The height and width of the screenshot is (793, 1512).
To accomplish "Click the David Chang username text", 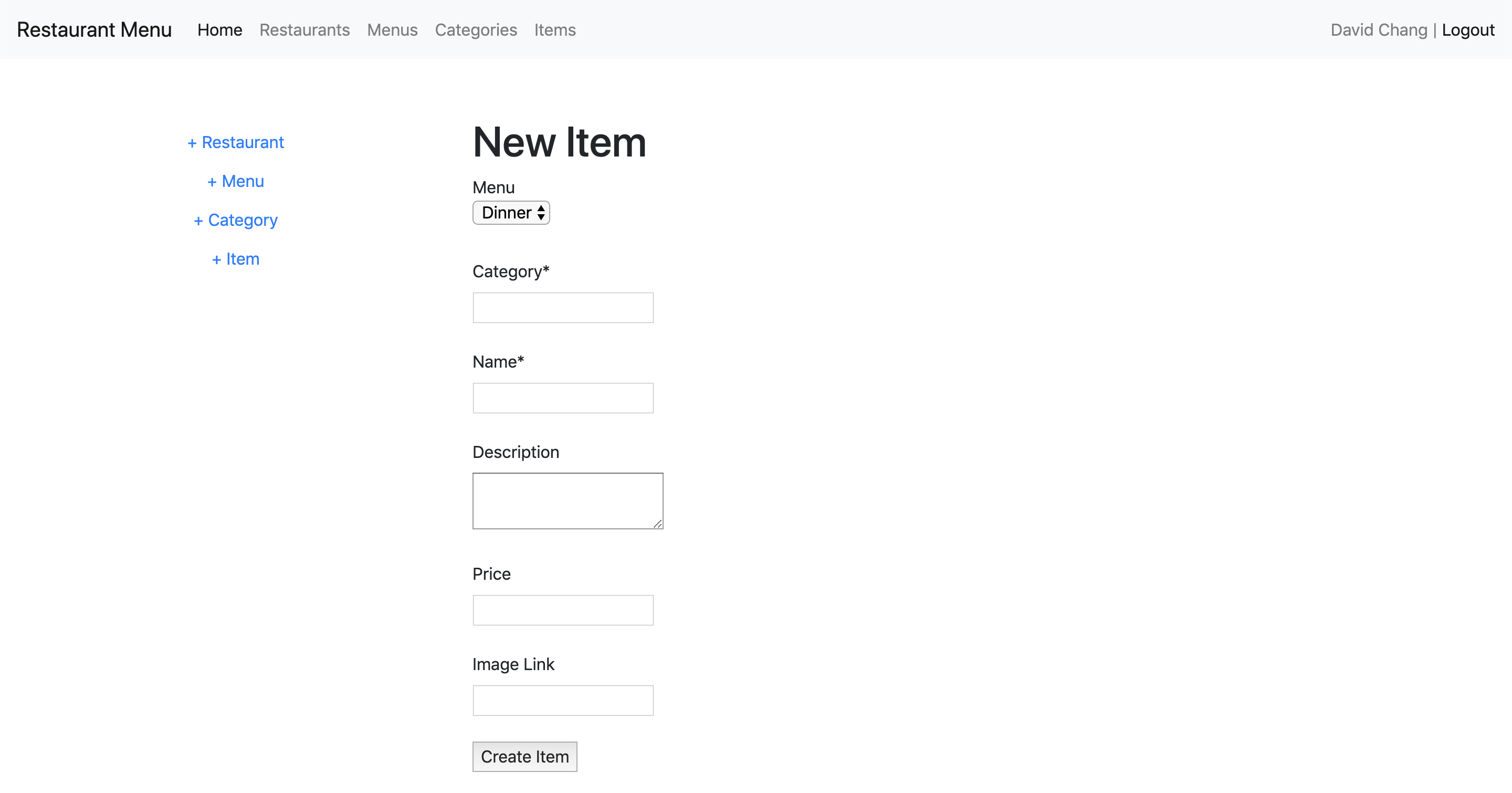I will (x=1378, y=30).
